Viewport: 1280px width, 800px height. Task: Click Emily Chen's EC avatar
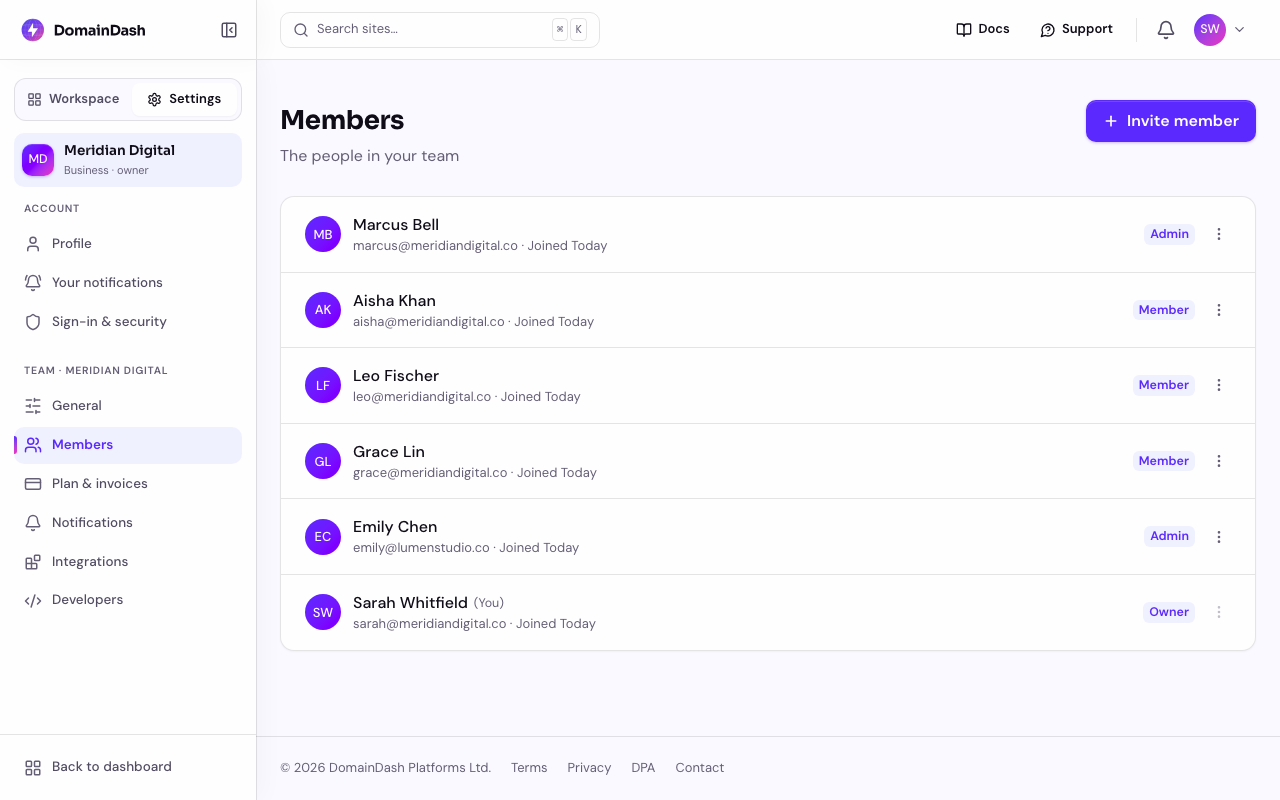[323, 537]
